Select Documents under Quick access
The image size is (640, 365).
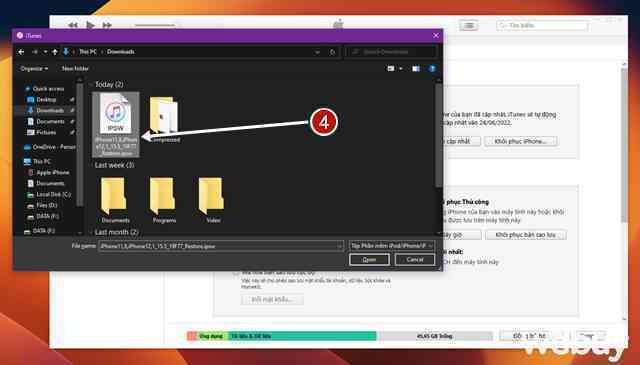[46, 122]
